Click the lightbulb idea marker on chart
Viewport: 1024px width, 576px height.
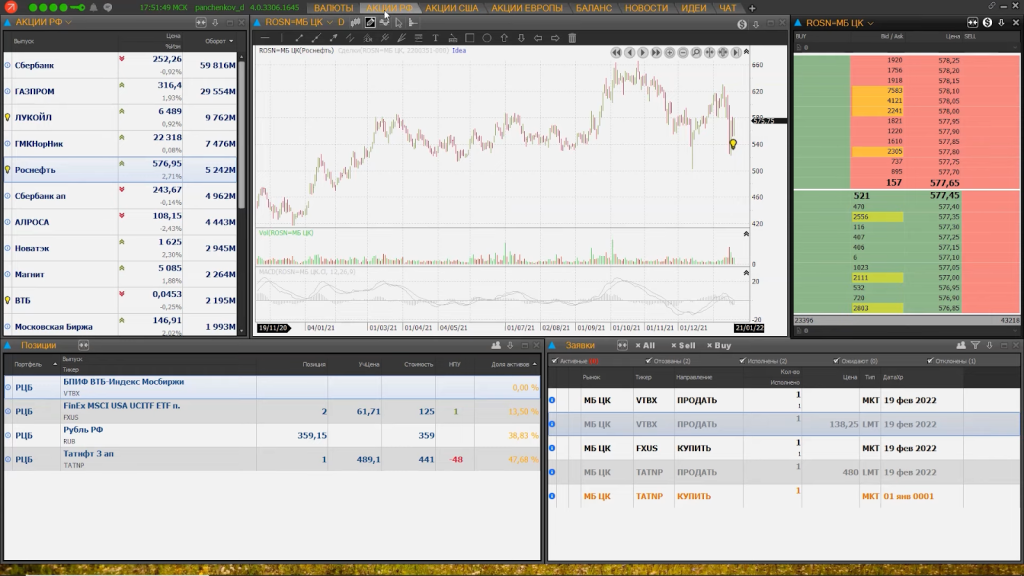point(733,145)
